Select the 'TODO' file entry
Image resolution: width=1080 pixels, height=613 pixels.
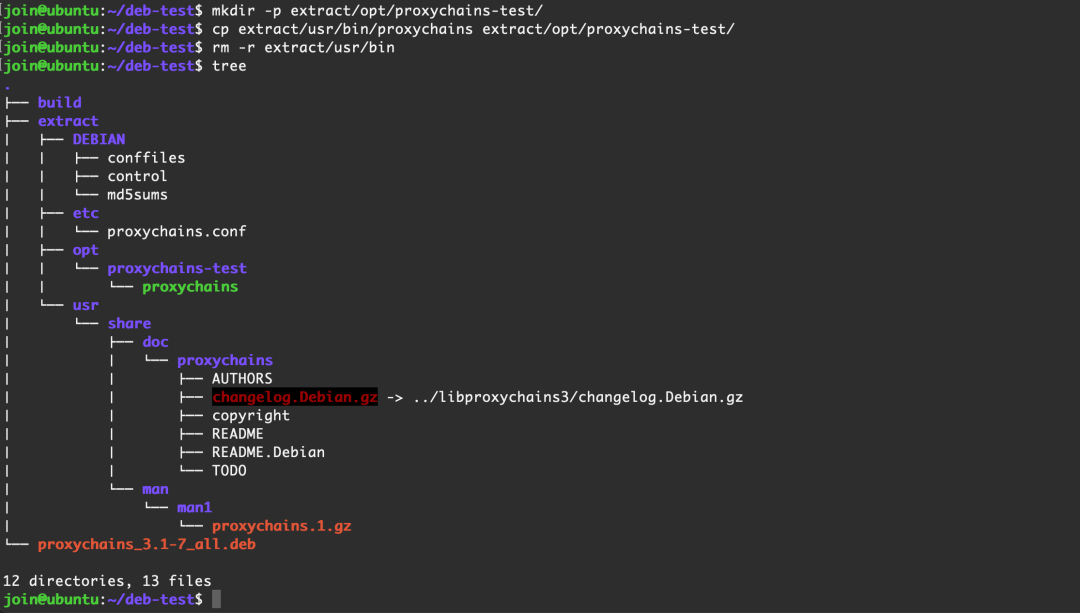229,470
